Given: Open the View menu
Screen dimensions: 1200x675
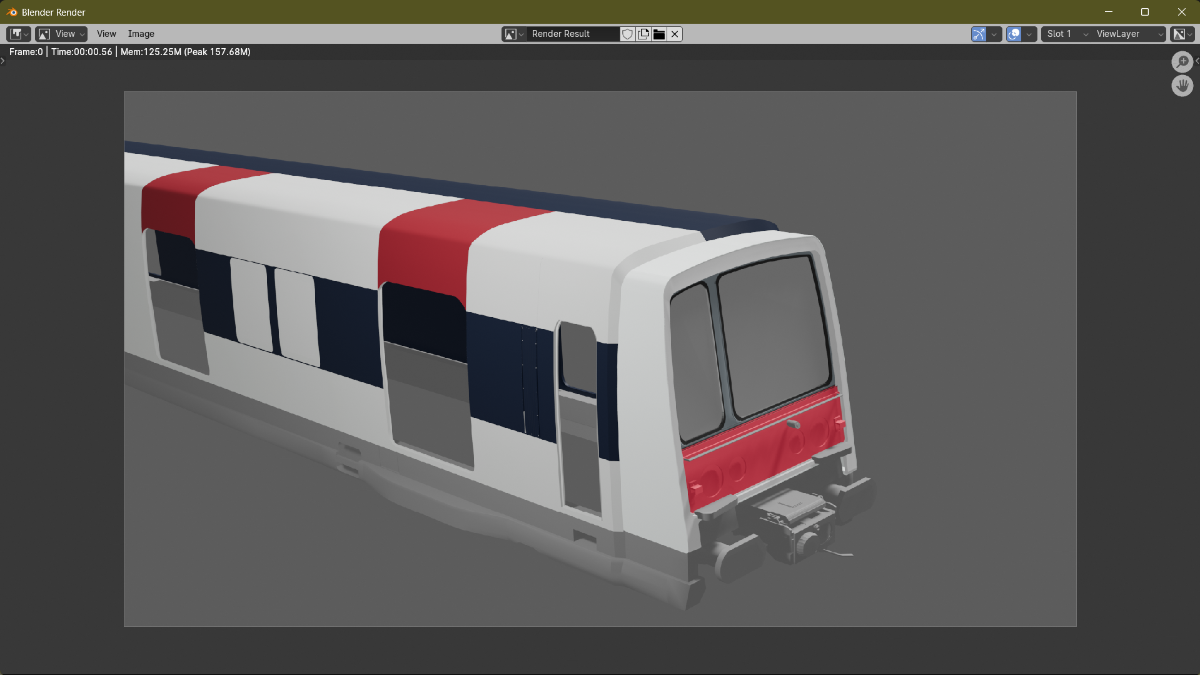Looking at the screenshot, I should click(106, 34).
